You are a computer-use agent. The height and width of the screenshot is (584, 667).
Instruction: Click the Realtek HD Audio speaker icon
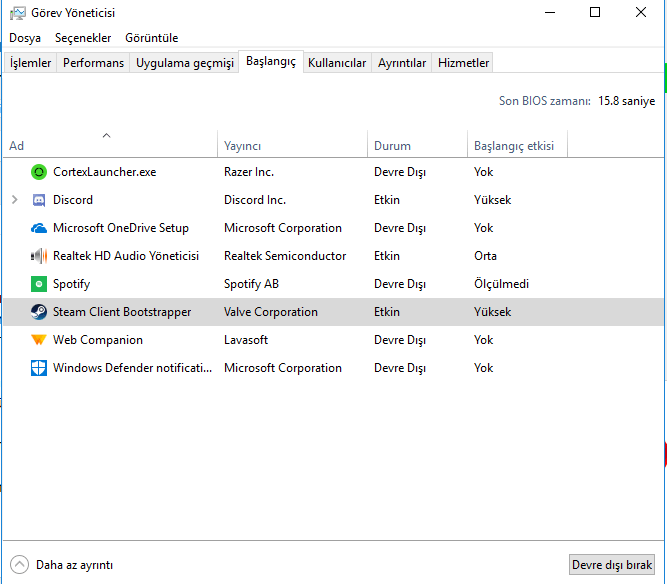tap(39, 256)
